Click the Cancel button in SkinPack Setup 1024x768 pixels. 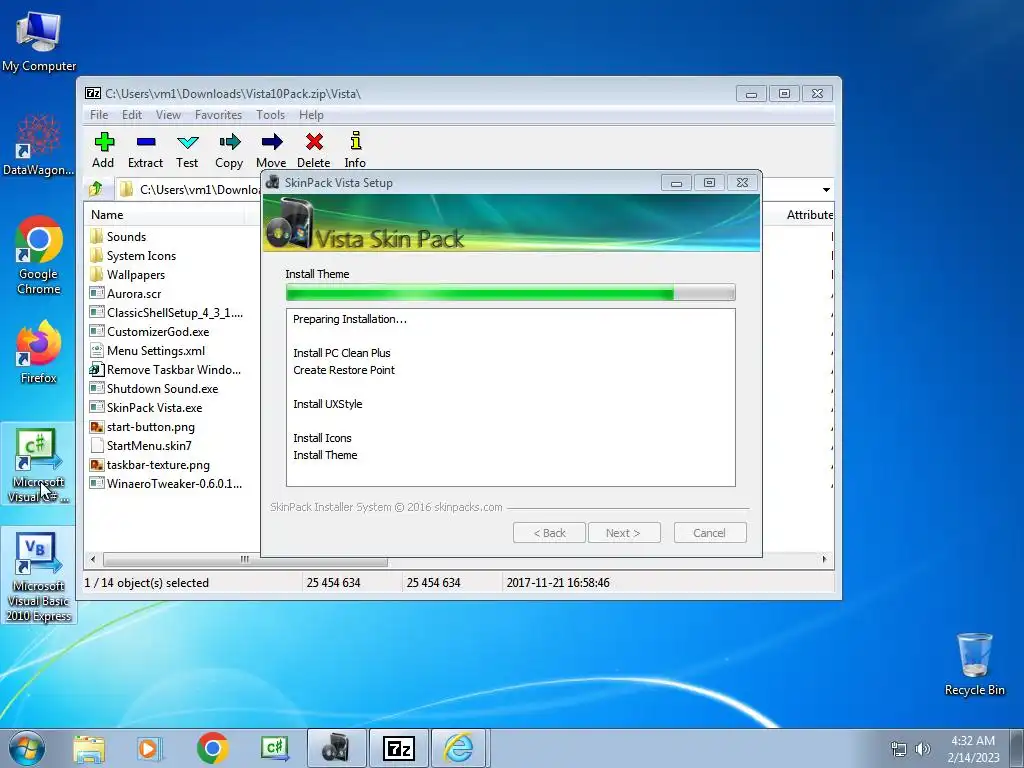[710, 533]
